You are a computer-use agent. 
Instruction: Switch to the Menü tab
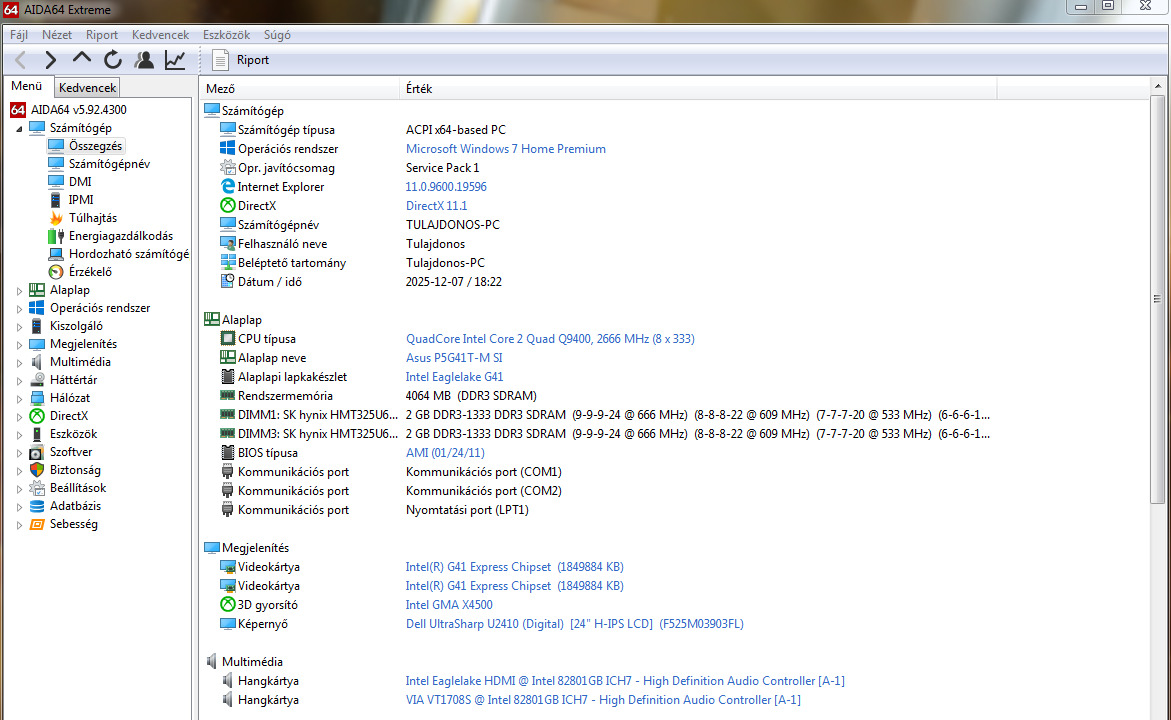pyautogui.click(x=26, y=86)
